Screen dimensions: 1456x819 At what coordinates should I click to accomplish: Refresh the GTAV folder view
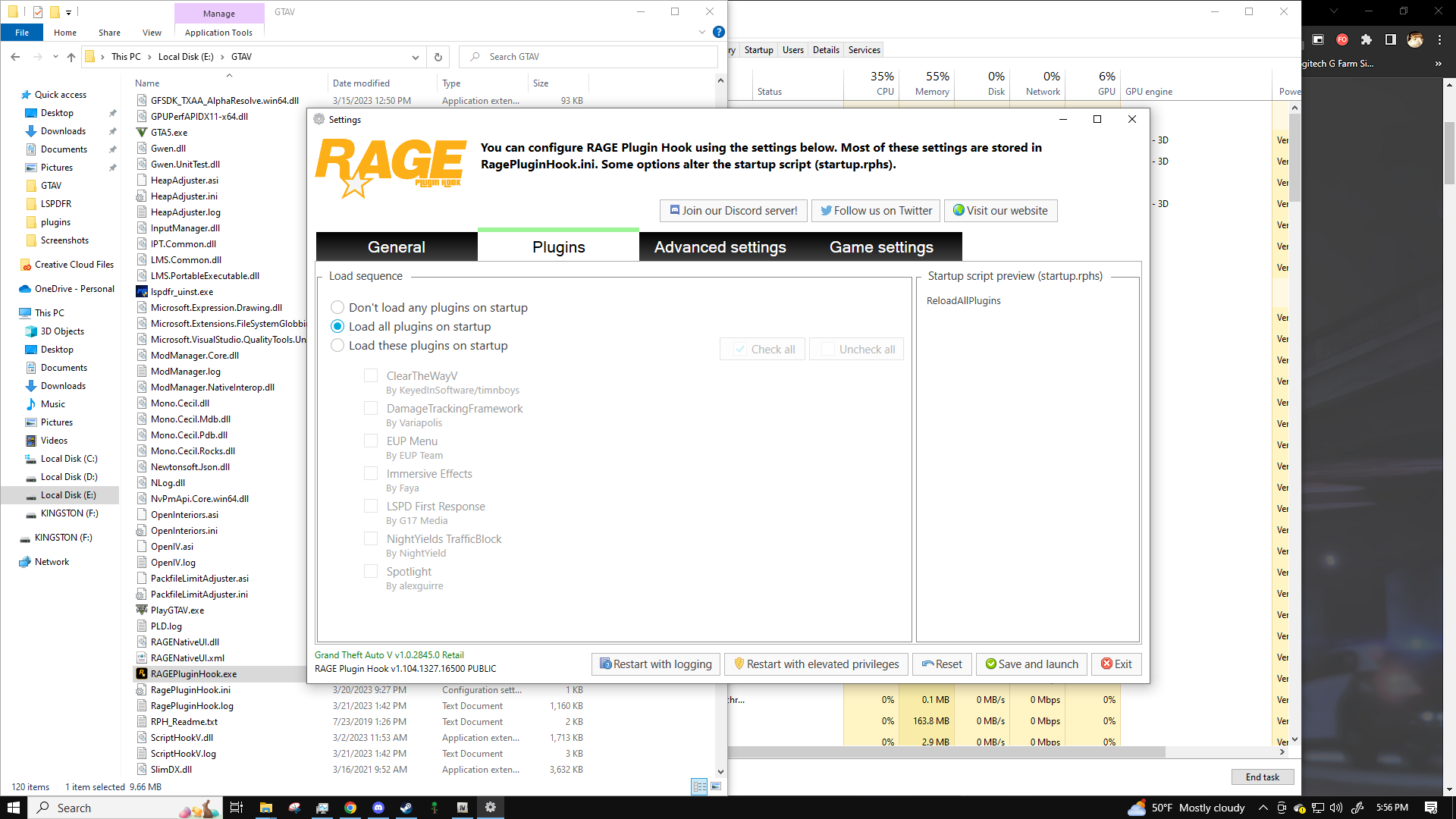tap(438, 57)
